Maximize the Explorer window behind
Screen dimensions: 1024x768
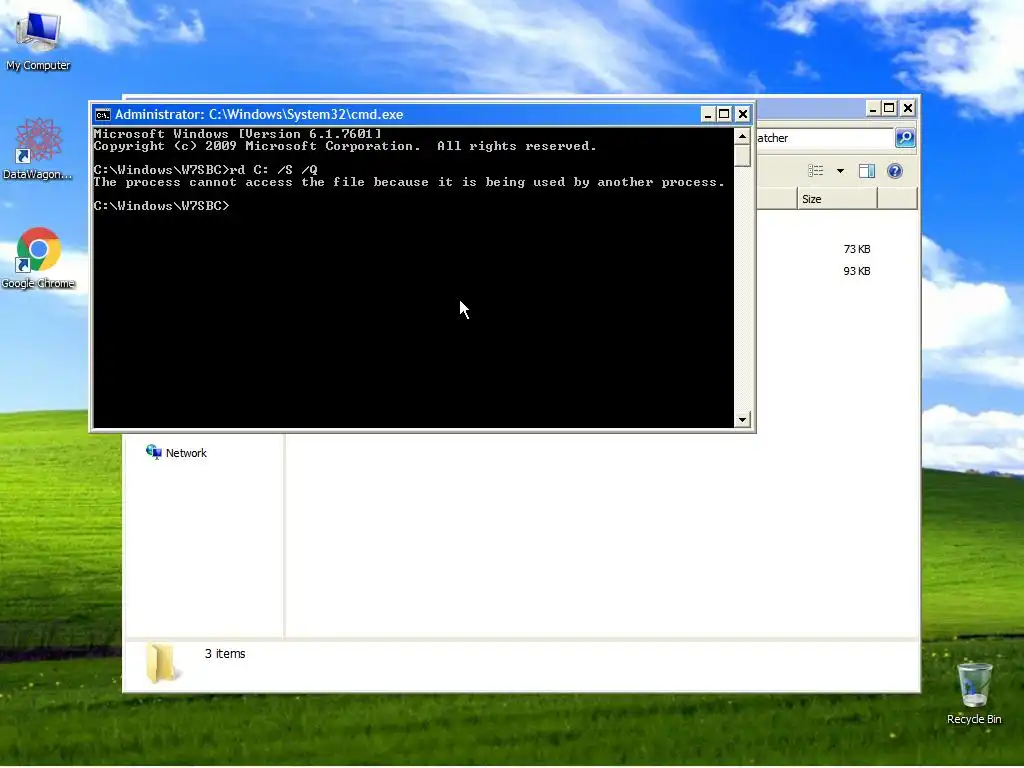[x=889, y=108]
